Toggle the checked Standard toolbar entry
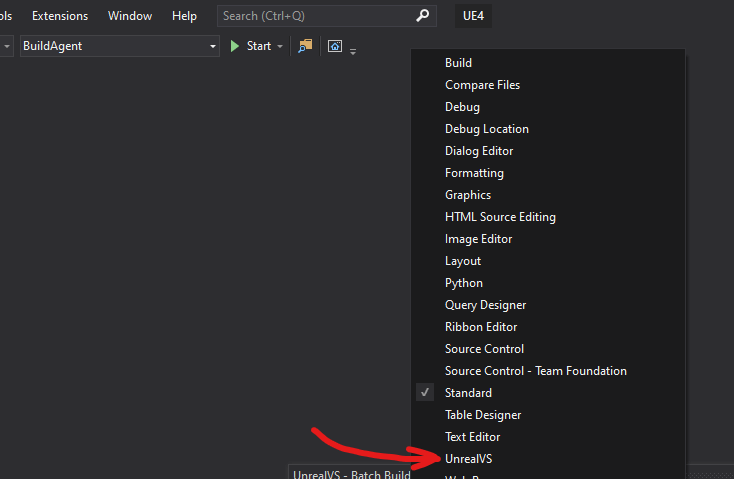Image resolution: width=734 pixels, height=479 pixels. pyautogui.click(x=468, y=393)
